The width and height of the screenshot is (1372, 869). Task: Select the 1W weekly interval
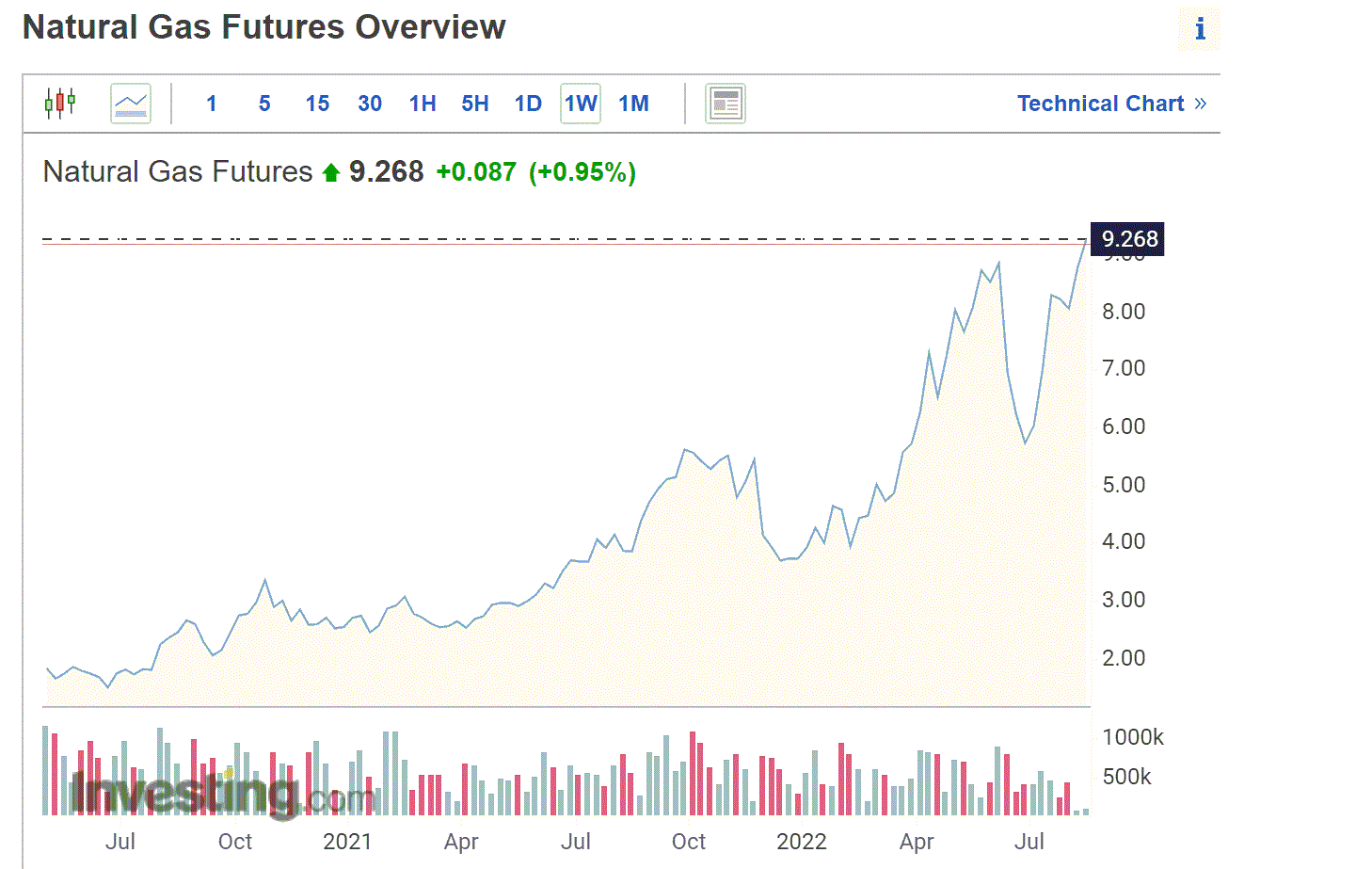(581, 104)
